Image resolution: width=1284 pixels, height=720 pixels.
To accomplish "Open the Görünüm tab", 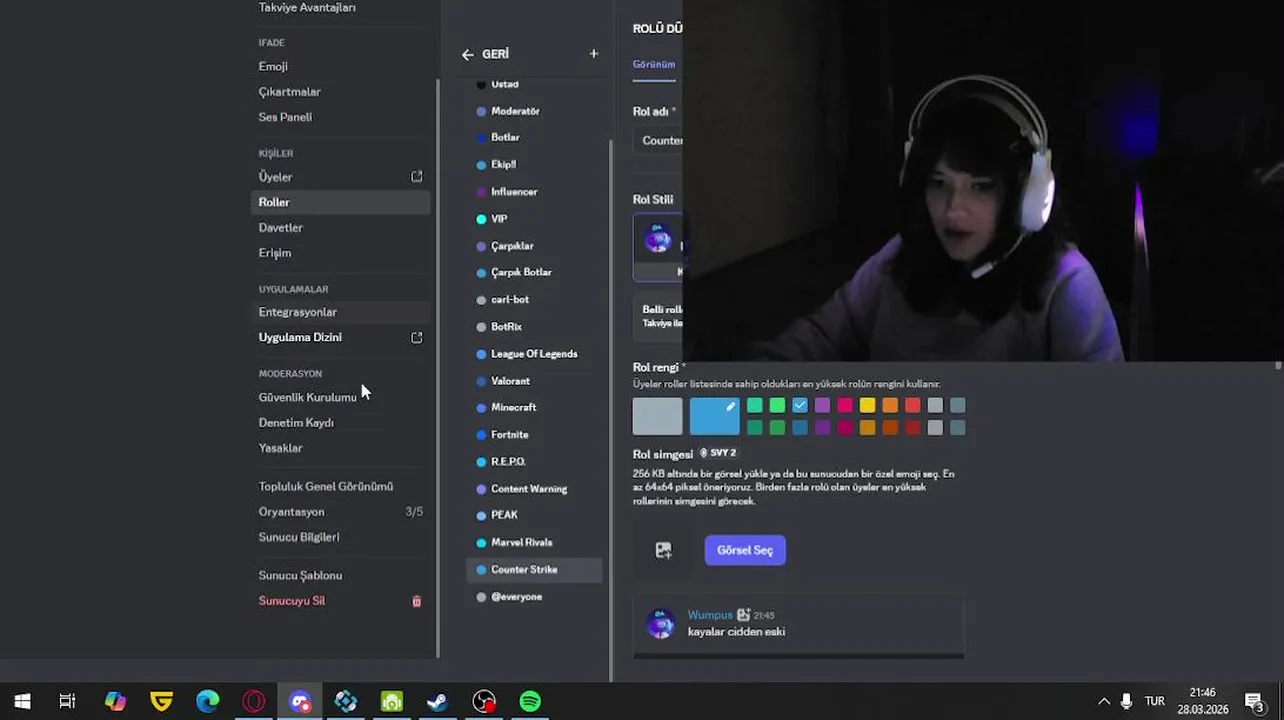I will point(654,64).
